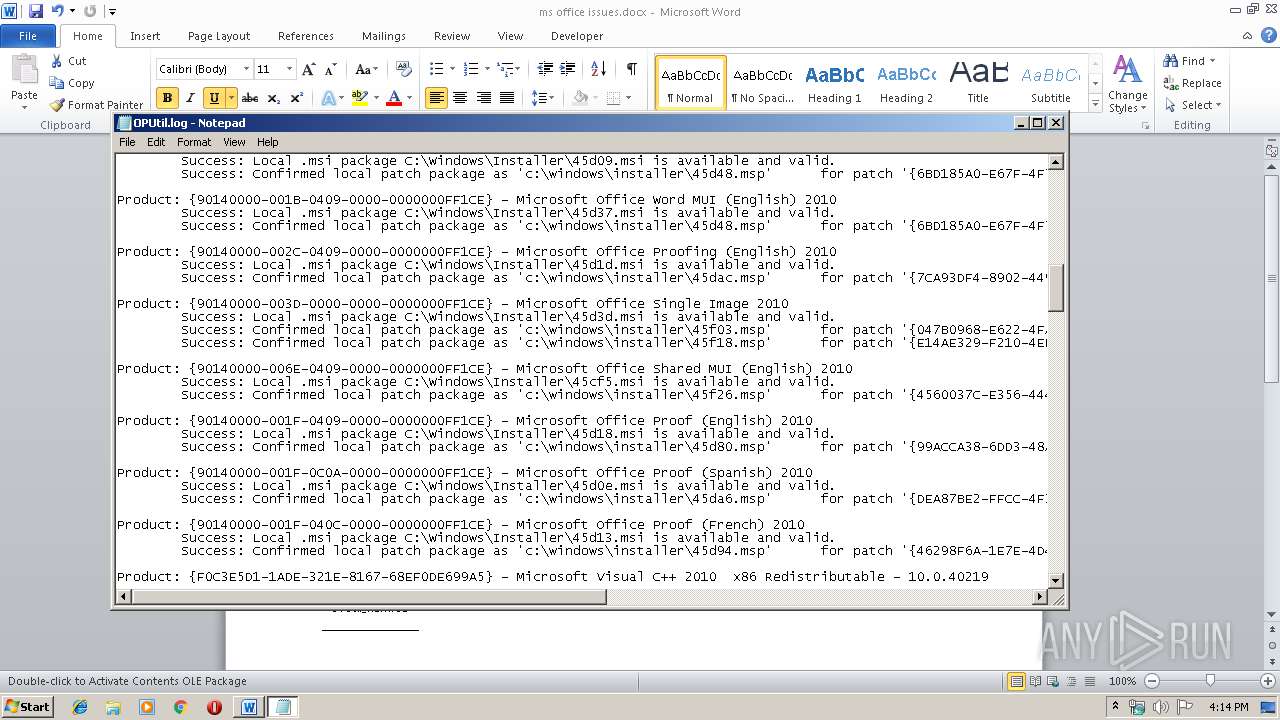
Task: Save the document using the Quick Access floppy icon
Action: click(x=36, y=11)
